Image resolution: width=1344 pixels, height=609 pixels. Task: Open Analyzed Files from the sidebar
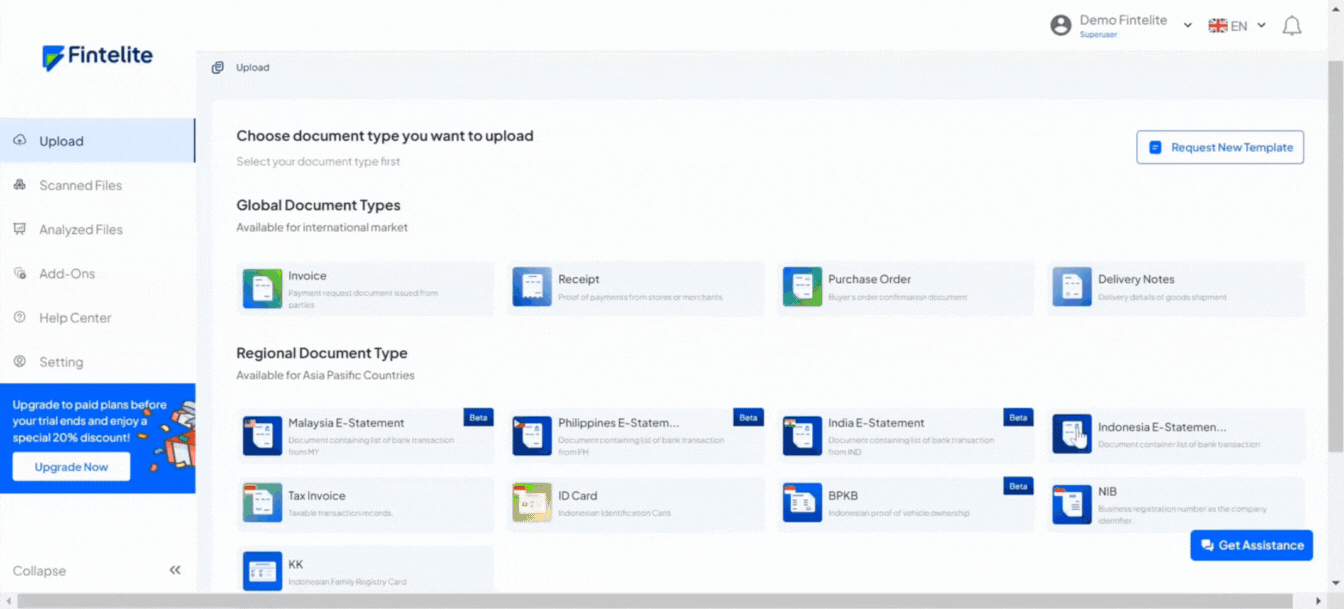coord(80,229)
